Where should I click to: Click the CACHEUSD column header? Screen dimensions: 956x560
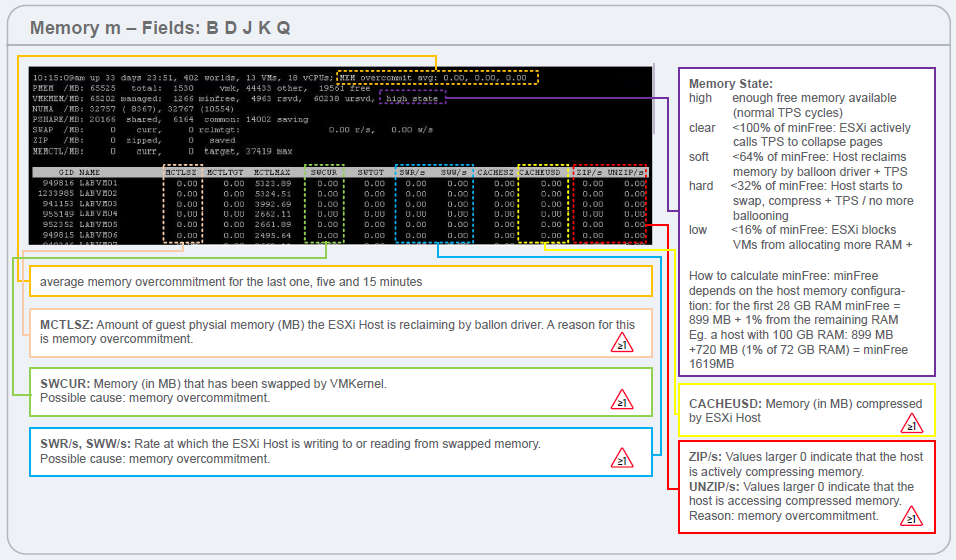[x=540, y=173]
